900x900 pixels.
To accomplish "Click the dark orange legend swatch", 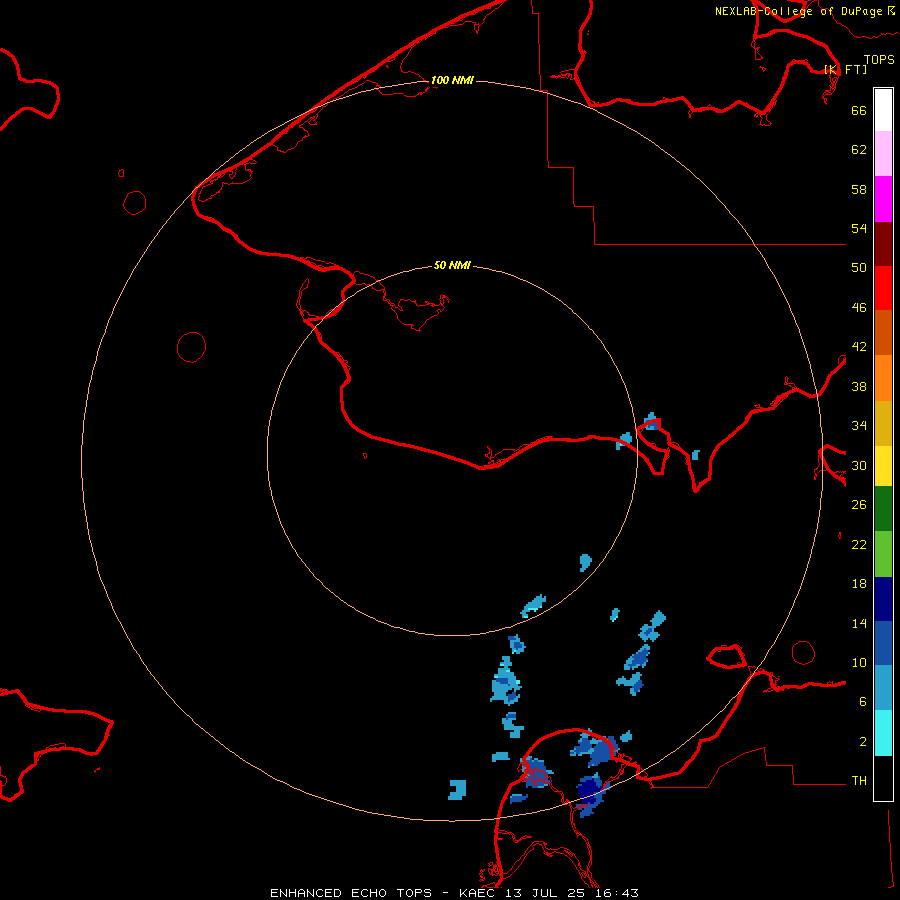I will [x=883, y=332].
